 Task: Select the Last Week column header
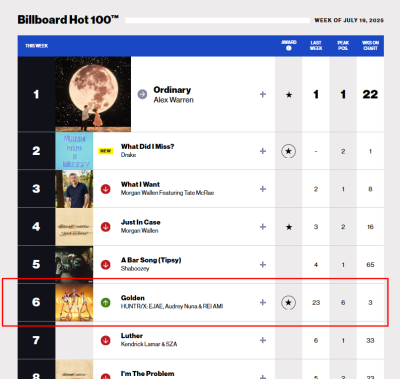(316, 45)
